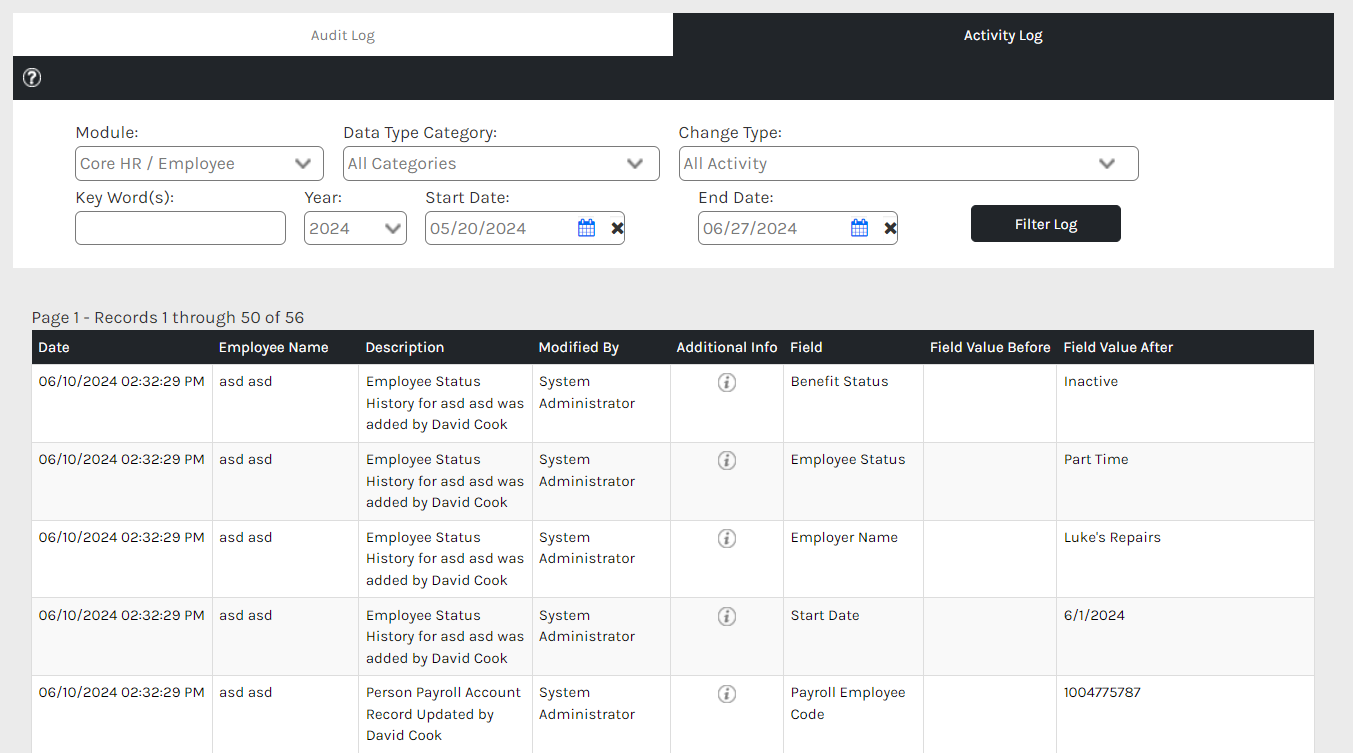
Task: Show additional info for Start Date field row
Action: [x=727, y=616]
